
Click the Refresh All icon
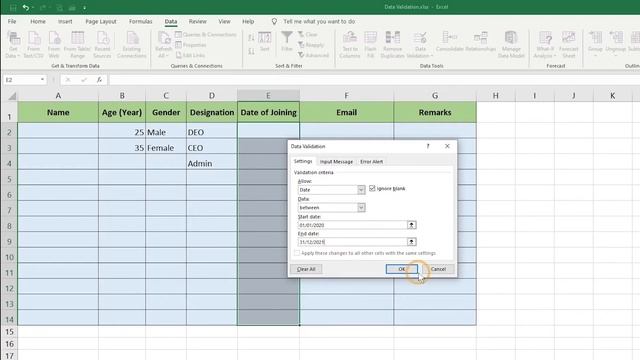click(x=163, y=44)
